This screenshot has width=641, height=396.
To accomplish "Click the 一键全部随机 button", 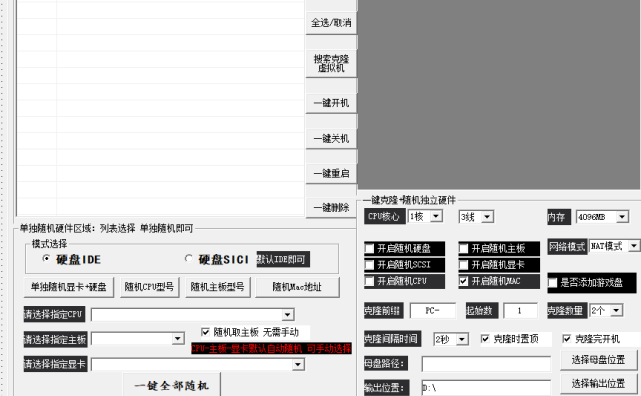I will (172, 385).
